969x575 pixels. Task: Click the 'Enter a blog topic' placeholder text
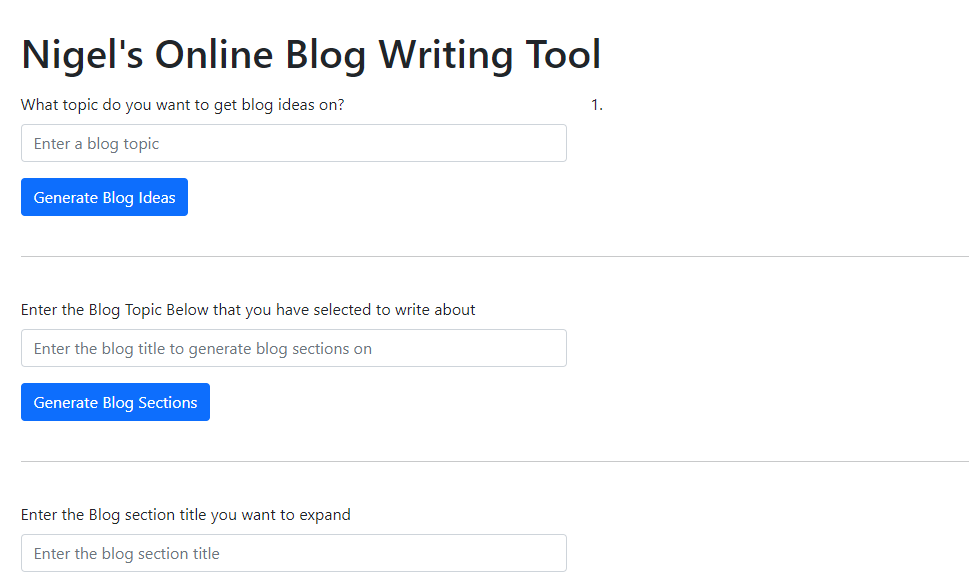pos(96,143)
